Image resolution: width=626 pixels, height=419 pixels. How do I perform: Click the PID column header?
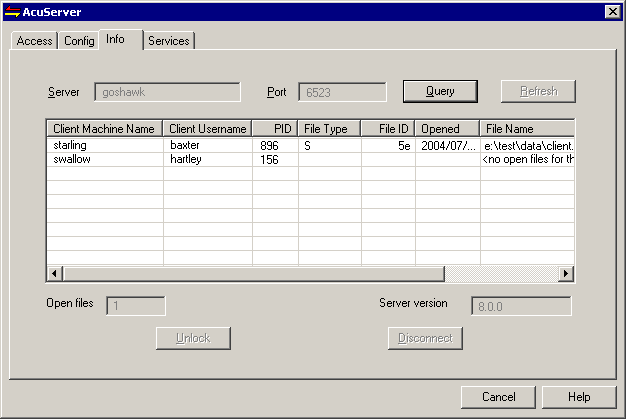(x=275, y=129)
